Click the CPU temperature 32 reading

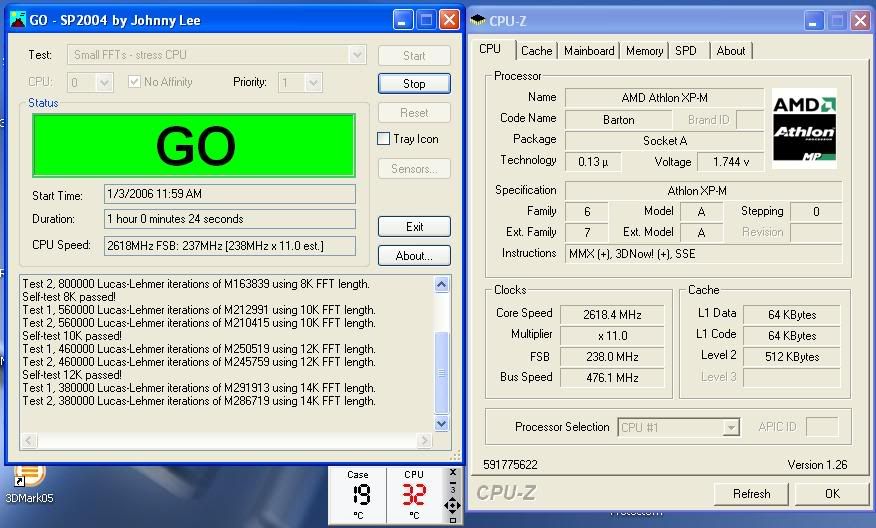click(x=414, y=495)
